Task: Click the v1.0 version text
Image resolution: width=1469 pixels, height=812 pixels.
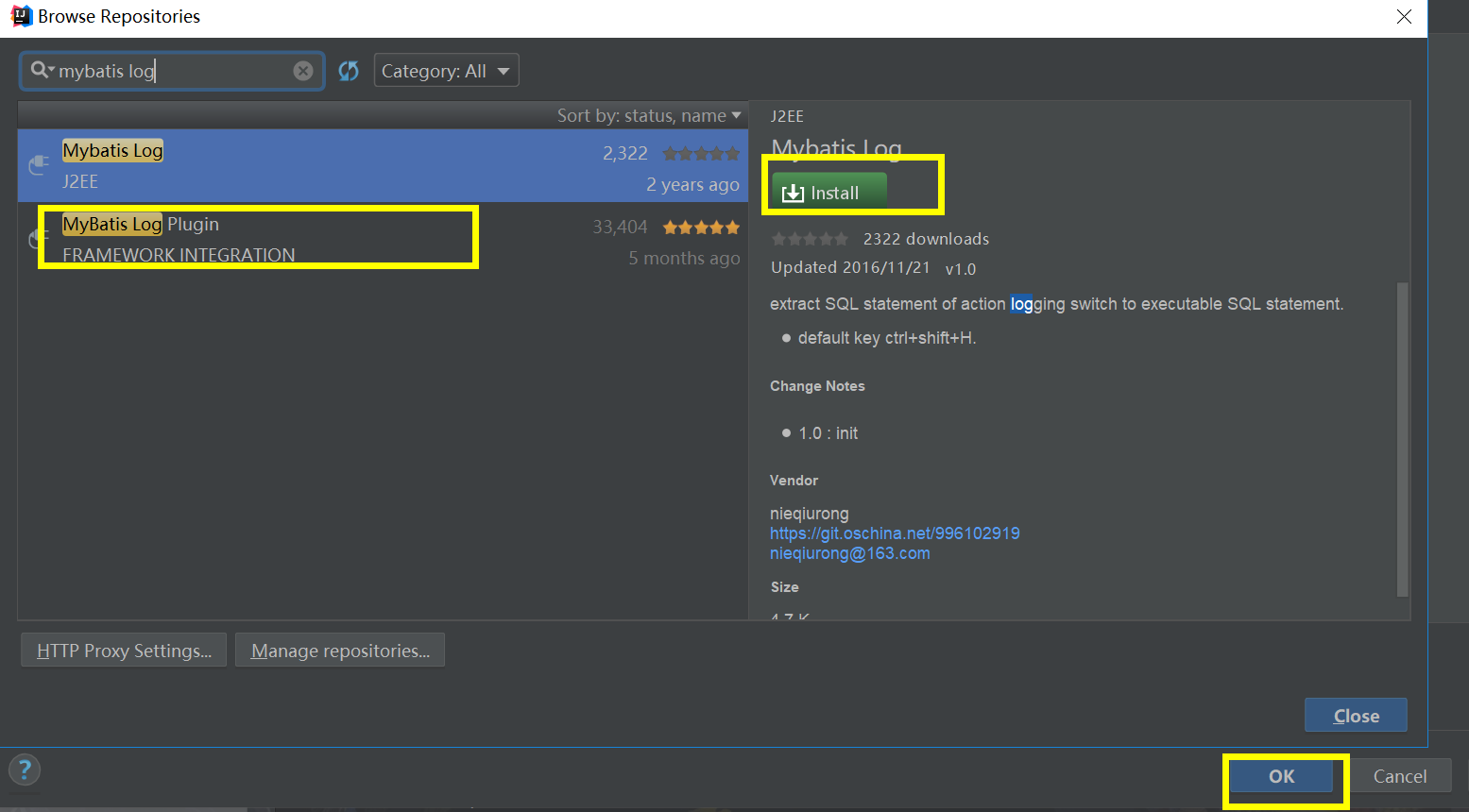Action: (961, 269)
